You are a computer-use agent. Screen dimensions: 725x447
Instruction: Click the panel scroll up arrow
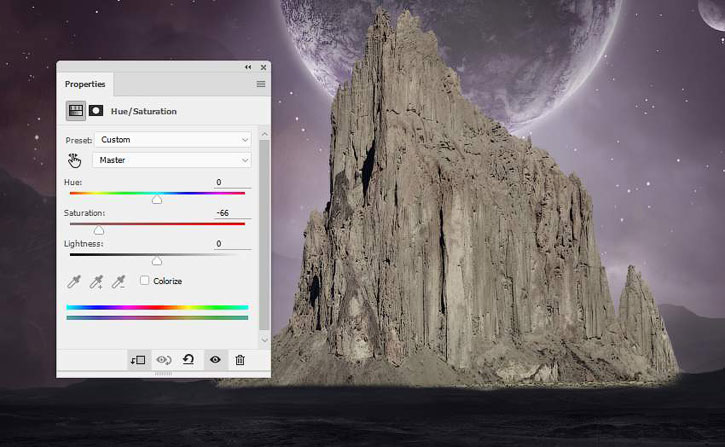pyautogui.click(x=264, y=134)
